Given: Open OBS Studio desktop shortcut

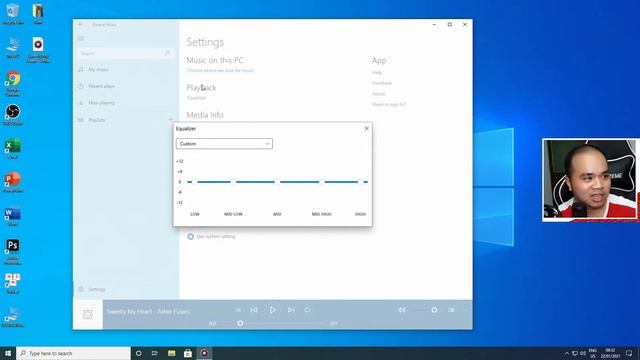Looking at the screenshot, I should point(13,114).
